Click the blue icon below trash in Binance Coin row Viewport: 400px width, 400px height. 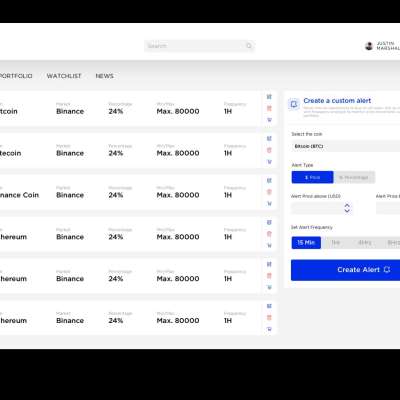[x=269, y=203]
